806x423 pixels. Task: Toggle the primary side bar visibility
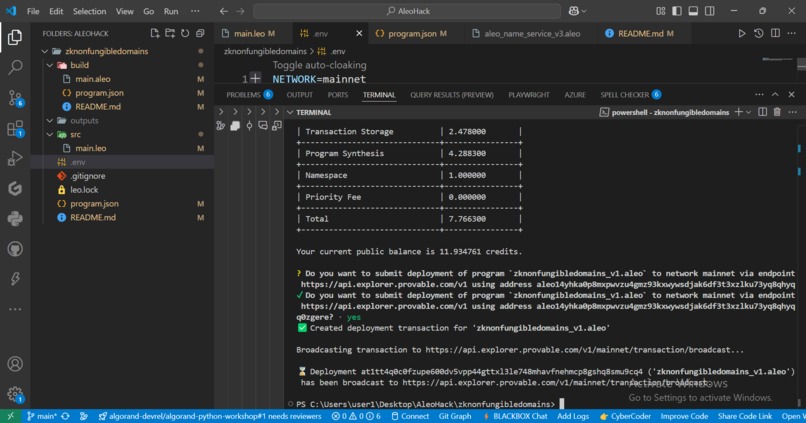(677, 11)
